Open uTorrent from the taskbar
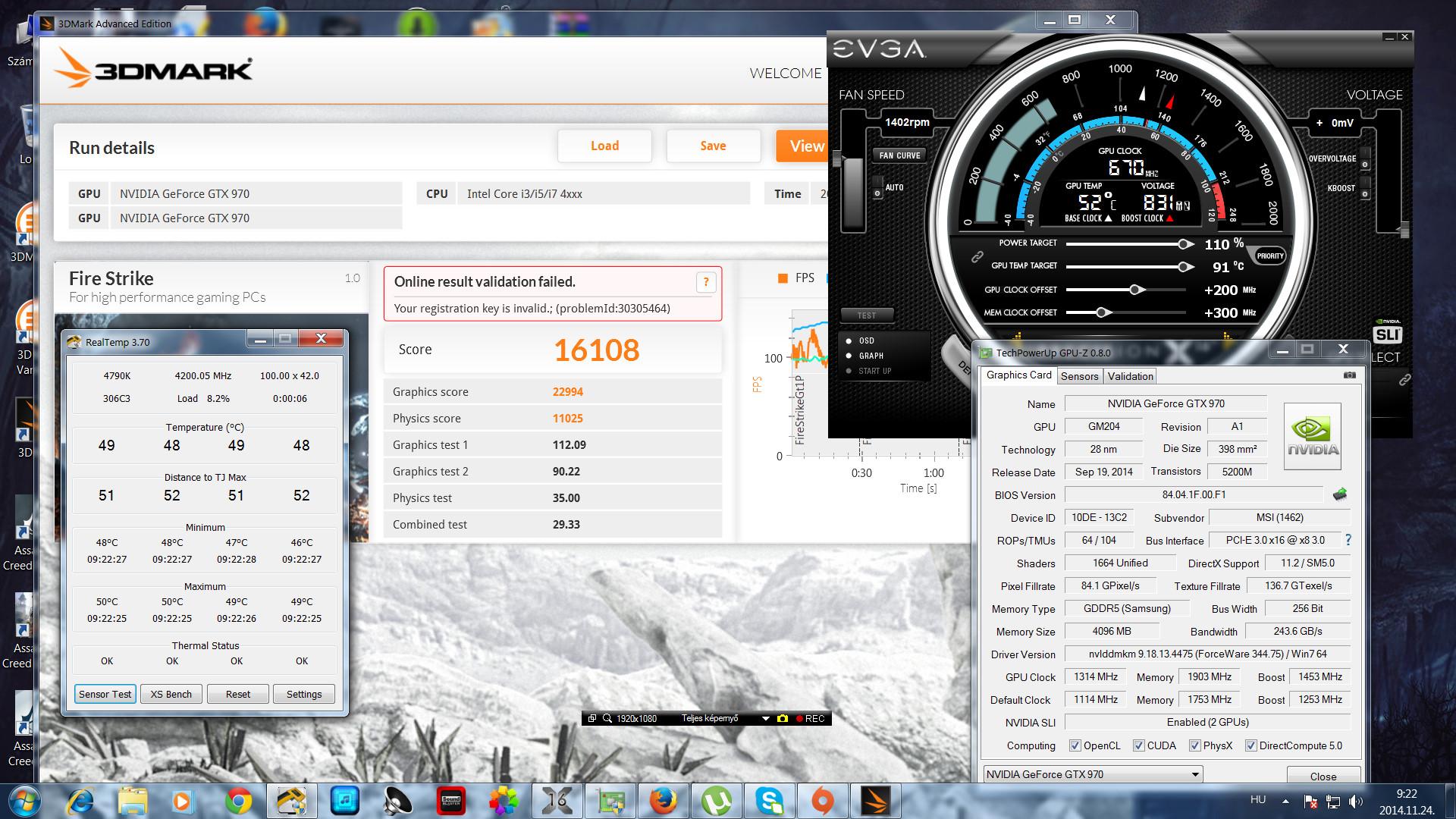The height and width of the screenshot is (819, 1456). (x=716, y=801)
